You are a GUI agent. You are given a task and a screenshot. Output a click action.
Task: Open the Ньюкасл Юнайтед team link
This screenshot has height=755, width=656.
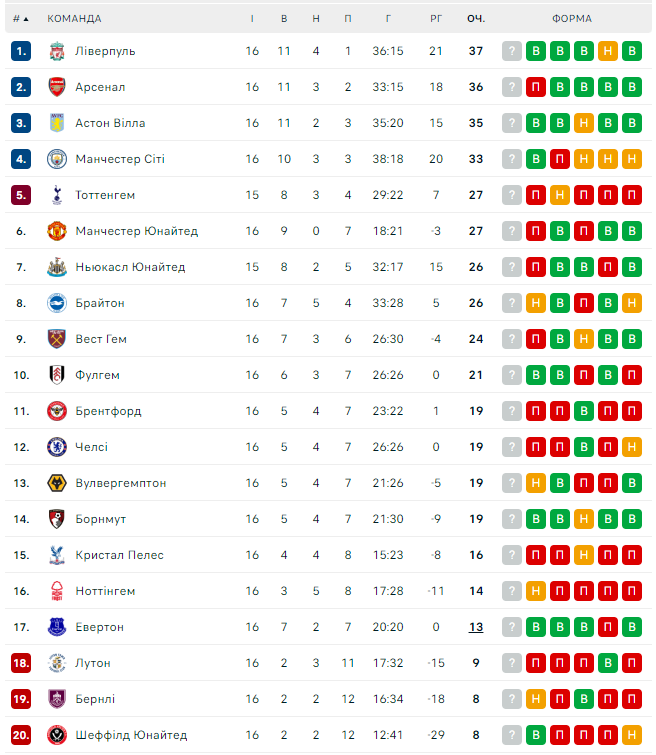[x=130, y=267]
